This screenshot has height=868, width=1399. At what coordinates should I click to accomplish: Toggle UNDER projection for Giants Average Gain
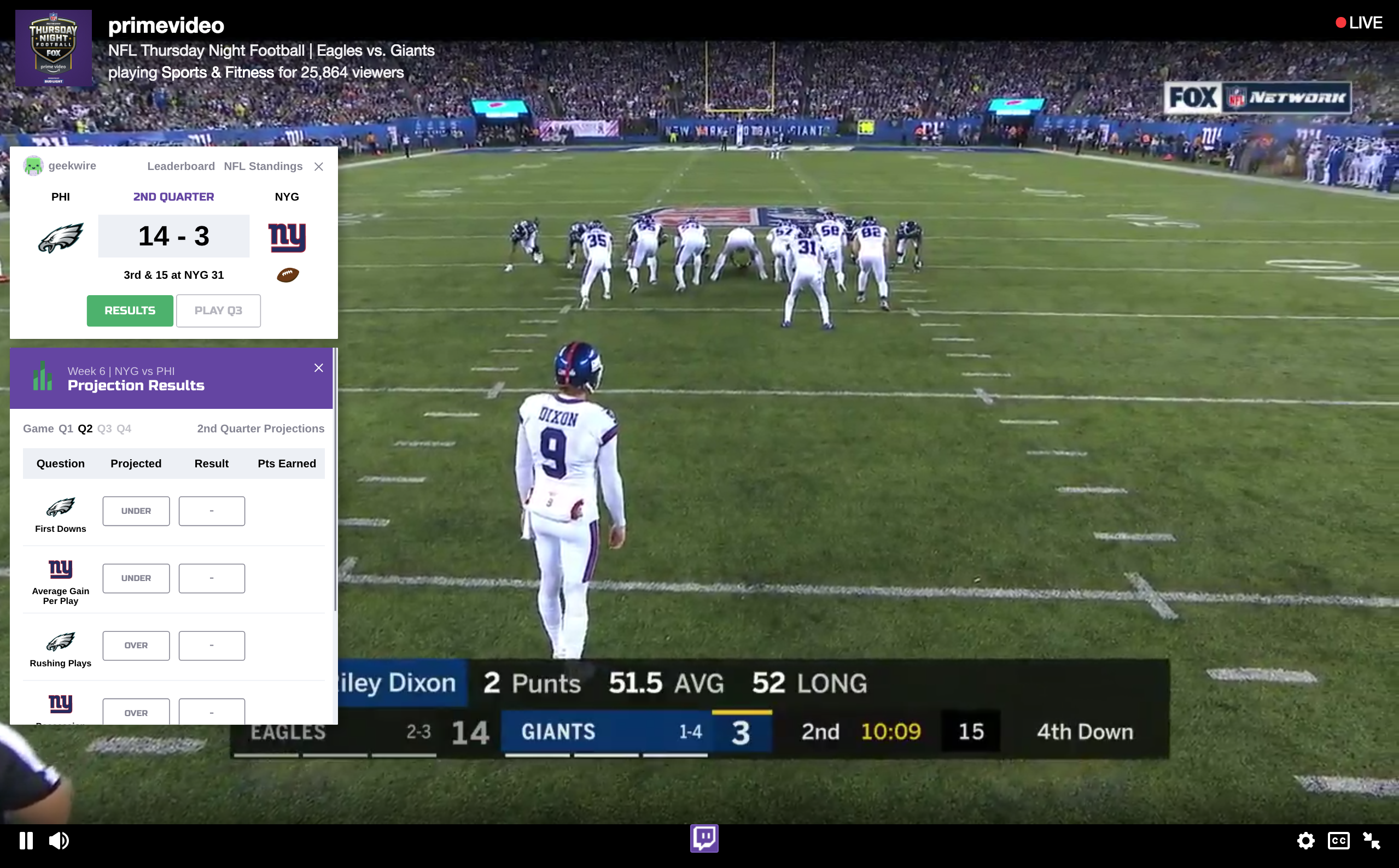[x=135, y=578]
